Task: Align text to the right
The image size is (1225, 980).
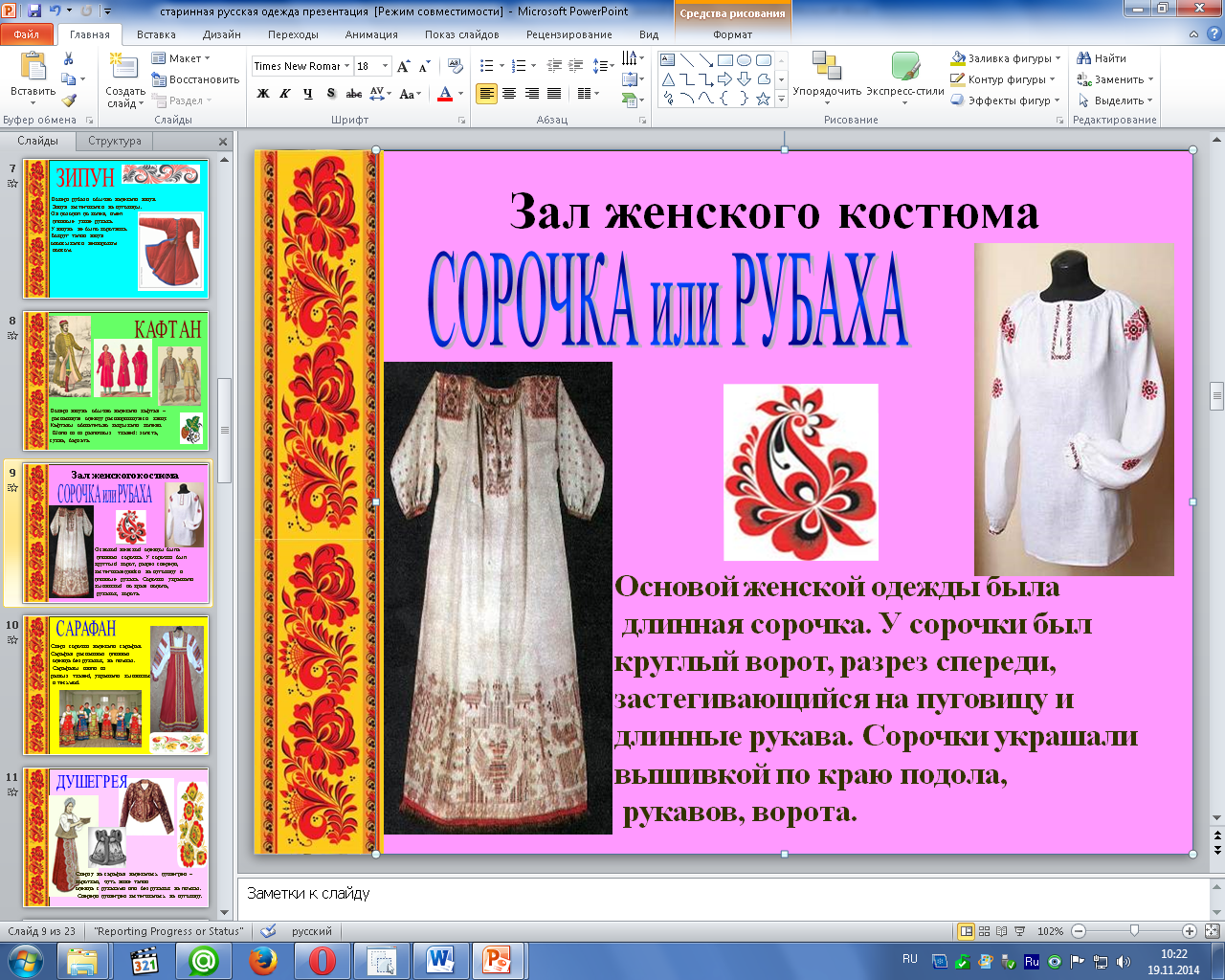Action: point(531,94)
